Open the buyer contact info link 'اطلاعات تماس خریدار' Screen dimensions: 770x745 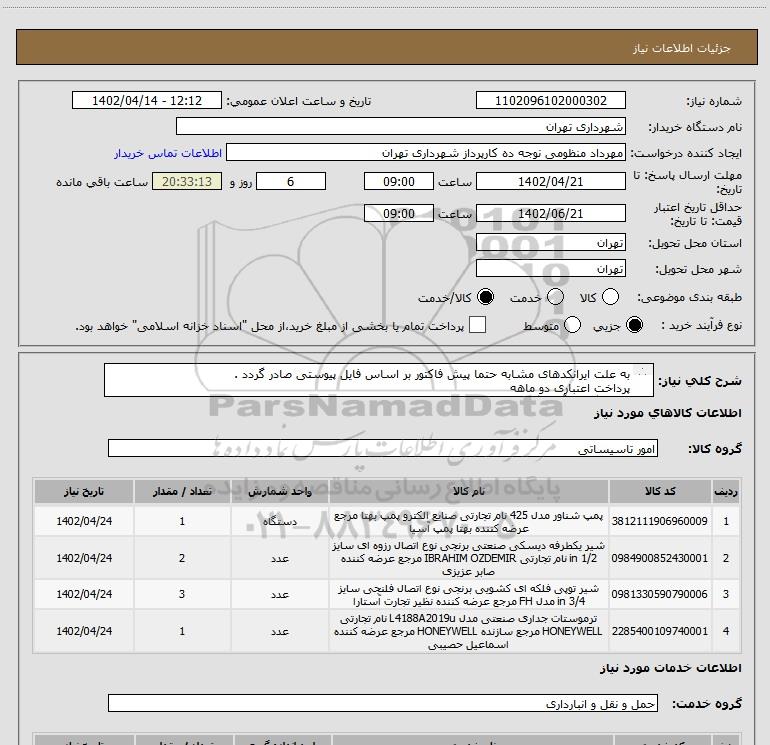168,153
